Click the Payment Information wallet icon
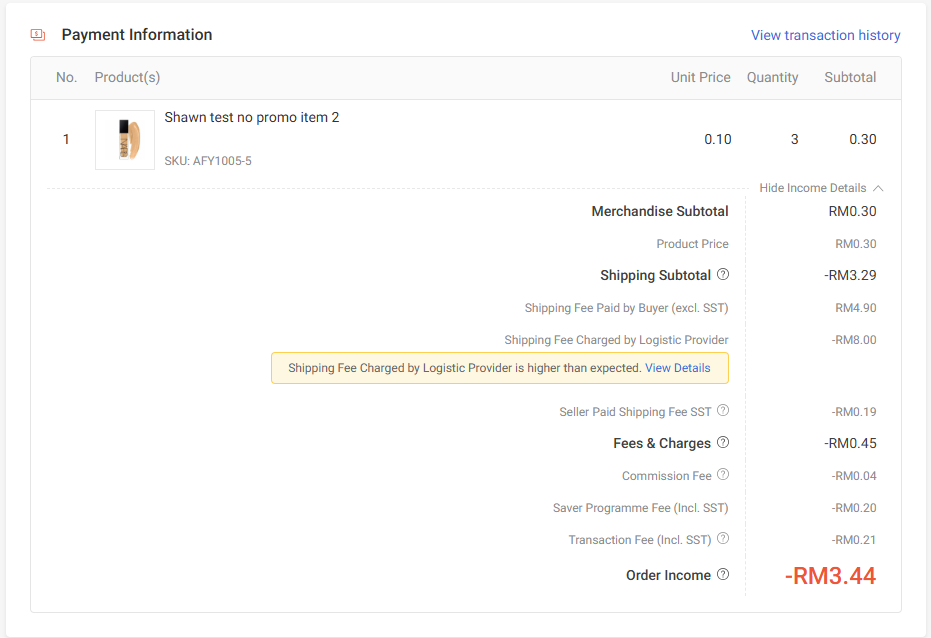Screen dimensions: 931x638 point(38,35)
